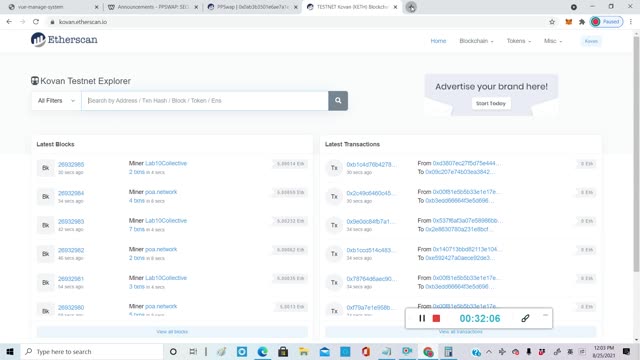The width and height of the screenshot is (640, 360).
Task: Click the Paused profile button
Action: (x=607, y=22)
